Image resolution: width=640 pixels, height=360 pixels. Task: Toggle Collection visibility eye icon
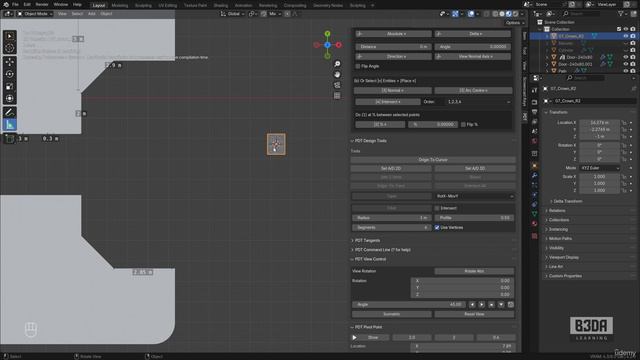(626, 29)
